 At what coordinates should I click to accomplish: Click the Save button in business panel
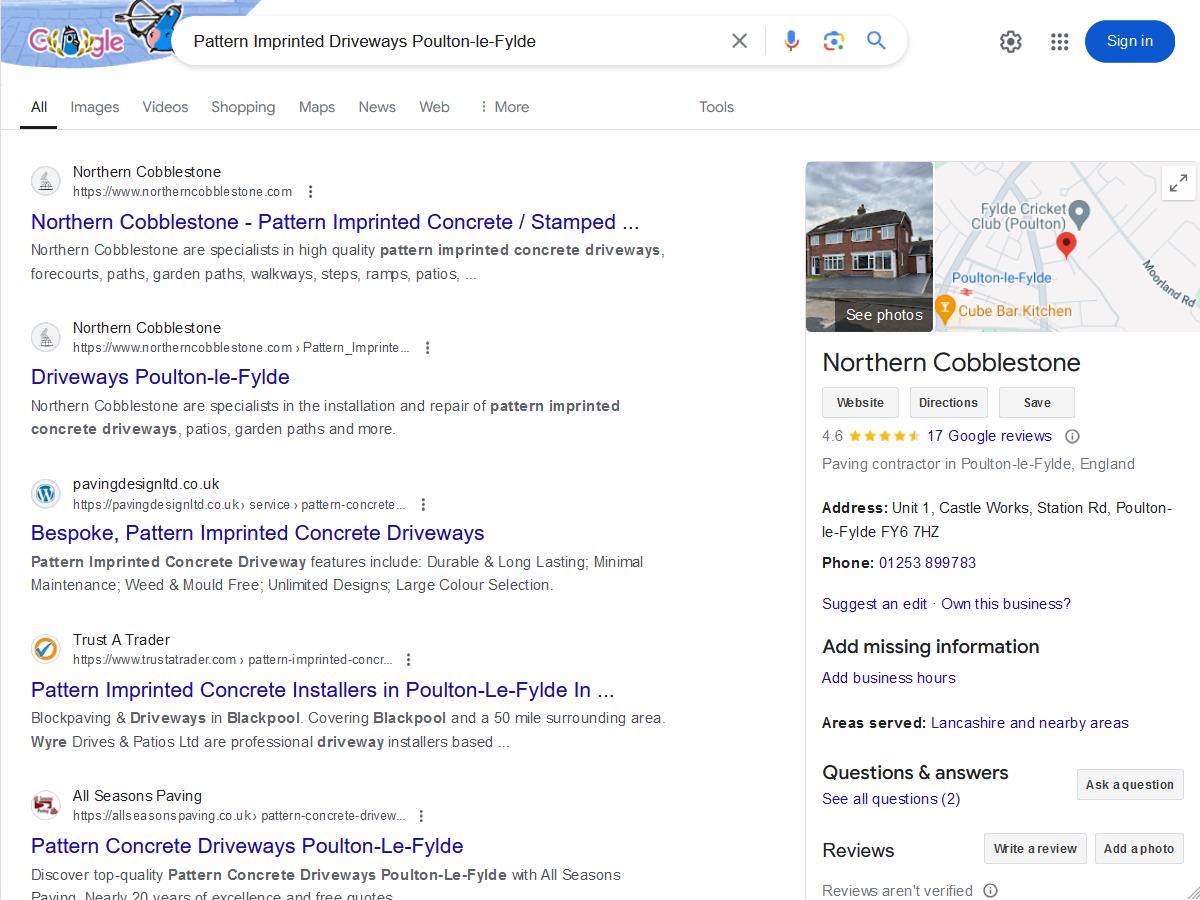pos(1037,403)
